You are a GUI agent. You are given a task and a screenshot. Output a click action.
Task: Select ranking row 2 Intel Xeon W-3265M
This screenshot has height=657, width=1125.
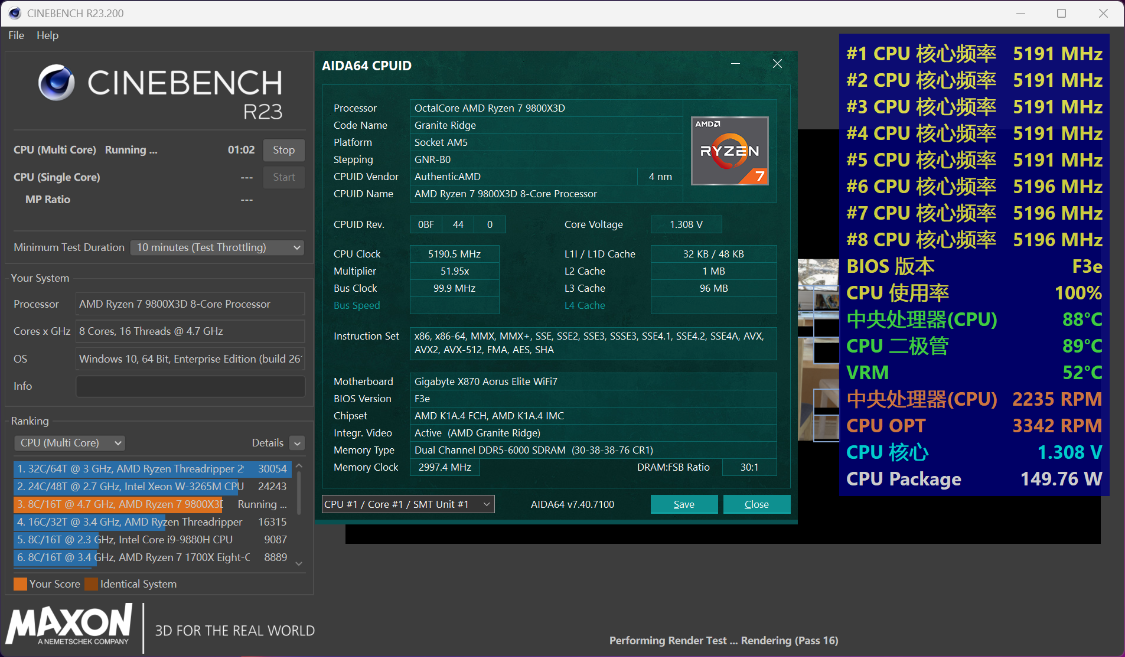click(152, 486)
